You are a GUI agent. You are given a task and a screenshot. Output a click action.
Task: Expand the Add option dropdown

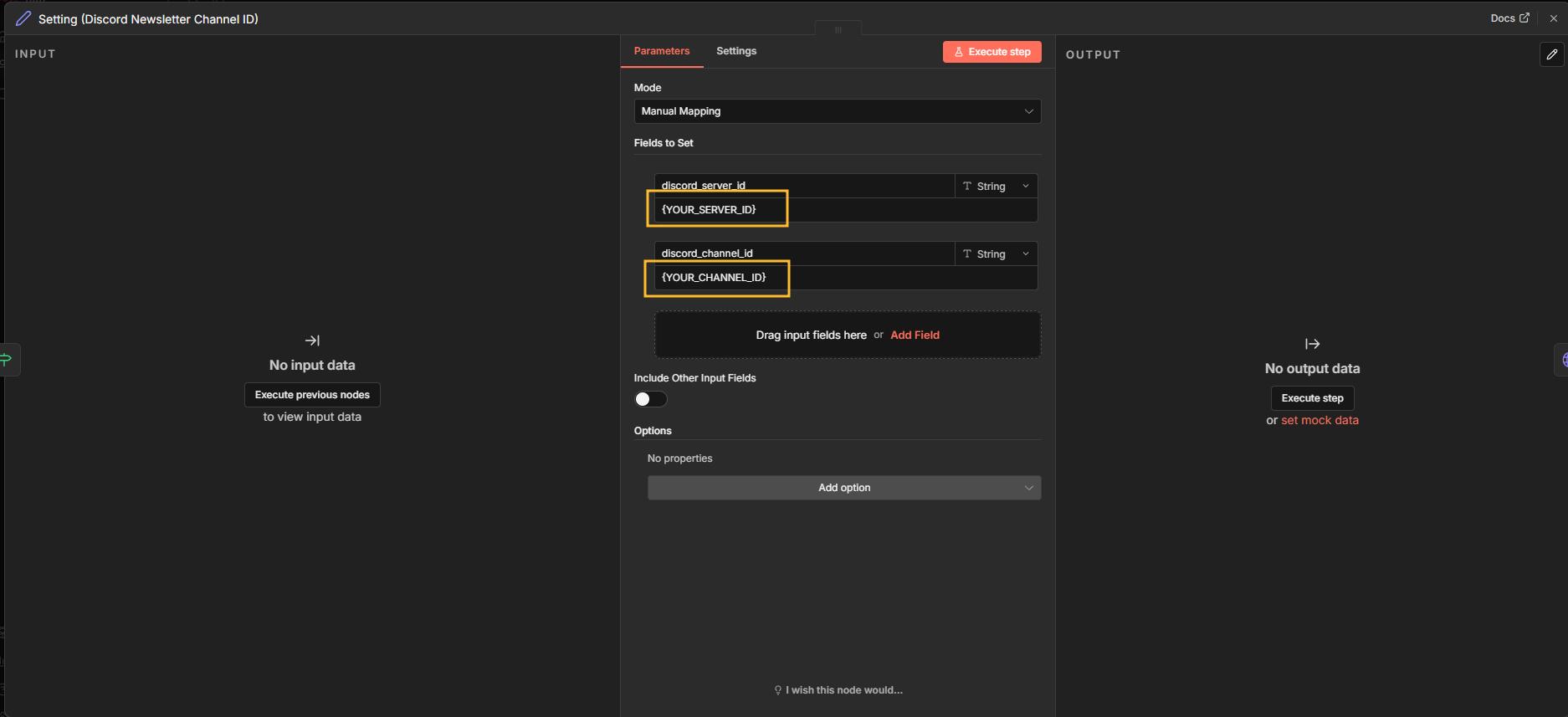click(843, 488)
